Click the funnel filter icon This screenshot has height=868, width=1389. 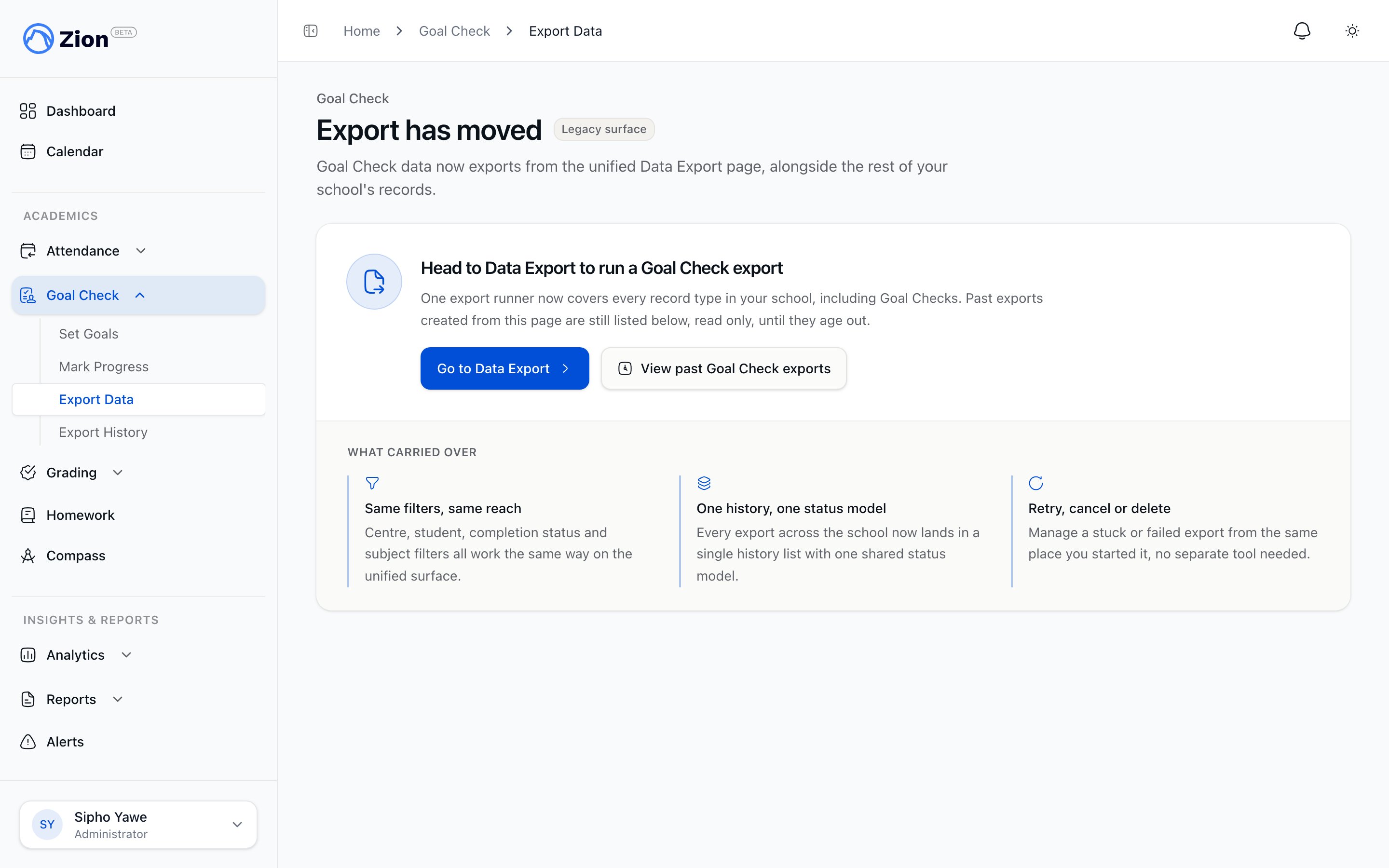tap(372, 483)
